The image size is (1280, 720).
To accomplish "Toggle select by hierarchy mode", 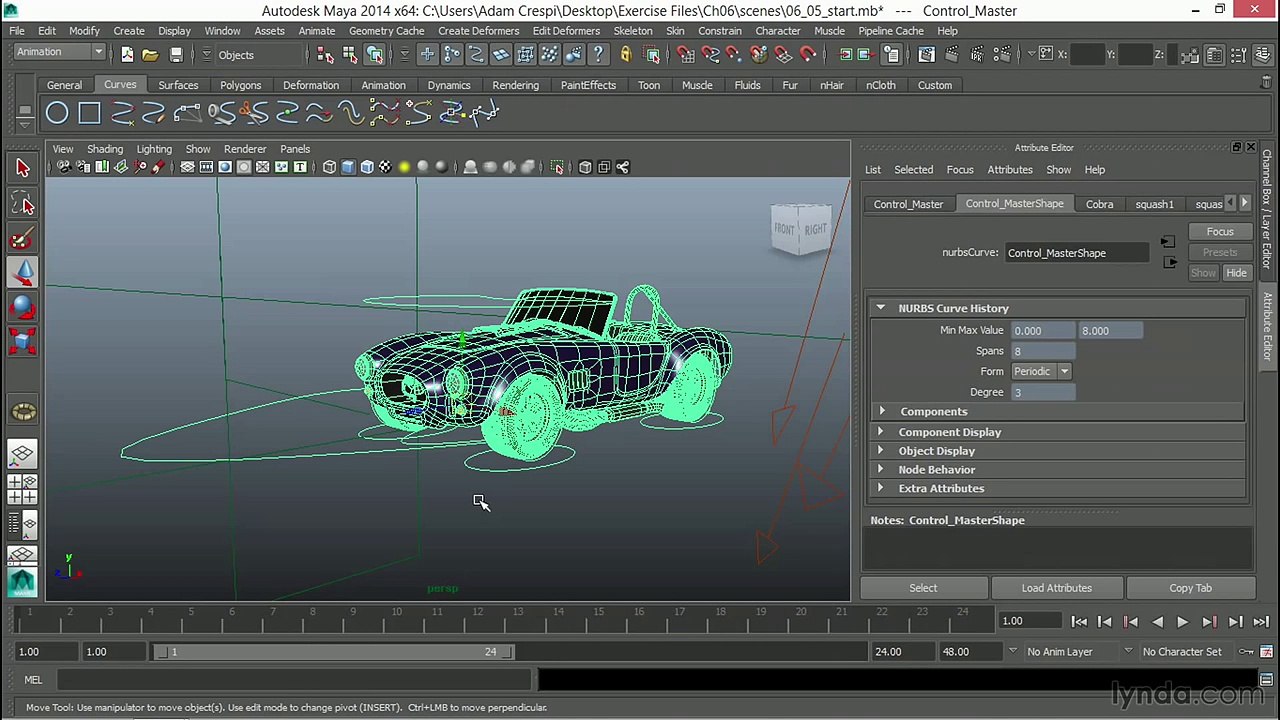I will pos(325,55).
